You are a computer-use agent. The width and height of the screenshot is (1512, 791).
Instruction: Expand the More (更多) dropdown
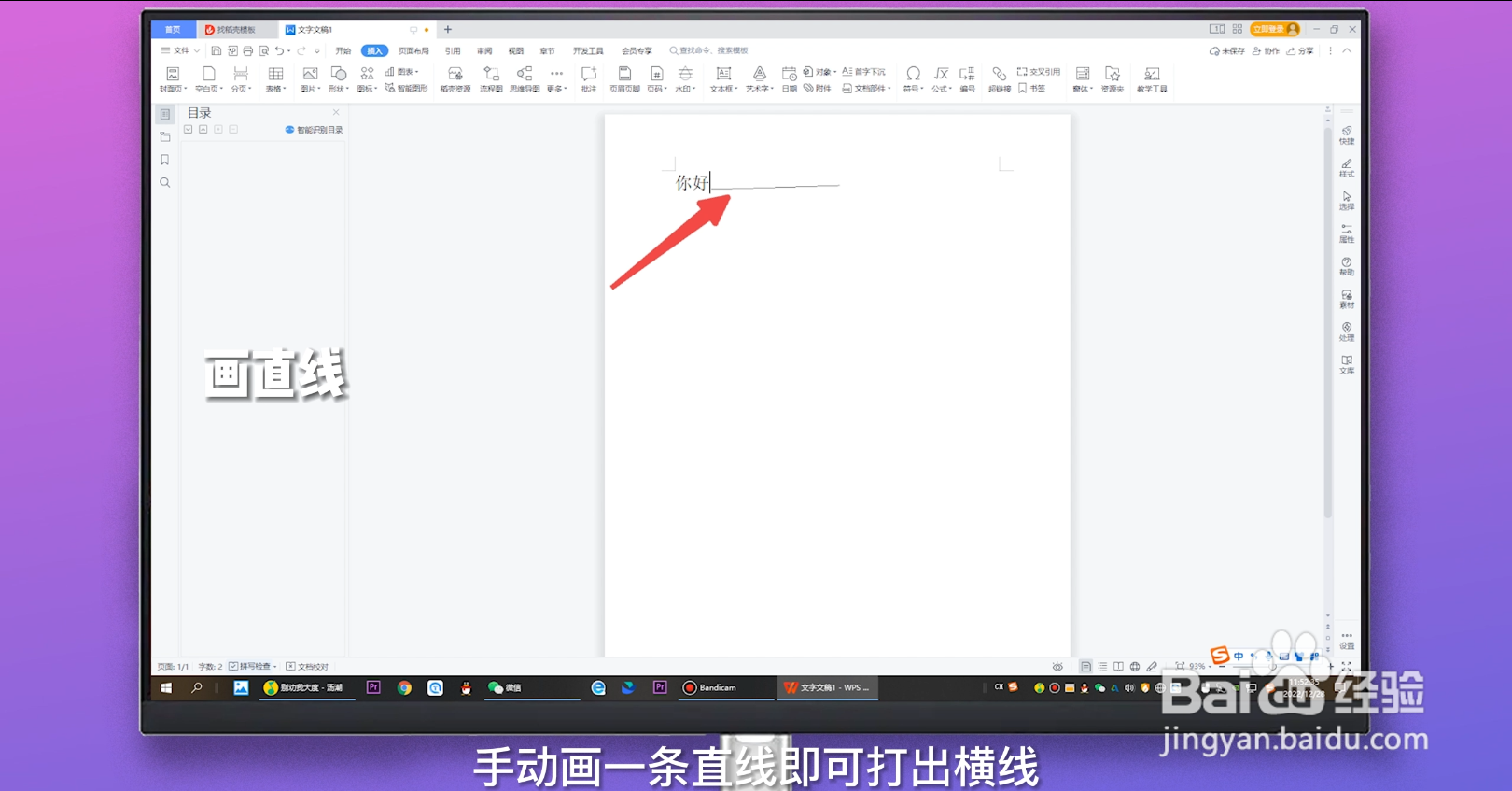(557, 79)
